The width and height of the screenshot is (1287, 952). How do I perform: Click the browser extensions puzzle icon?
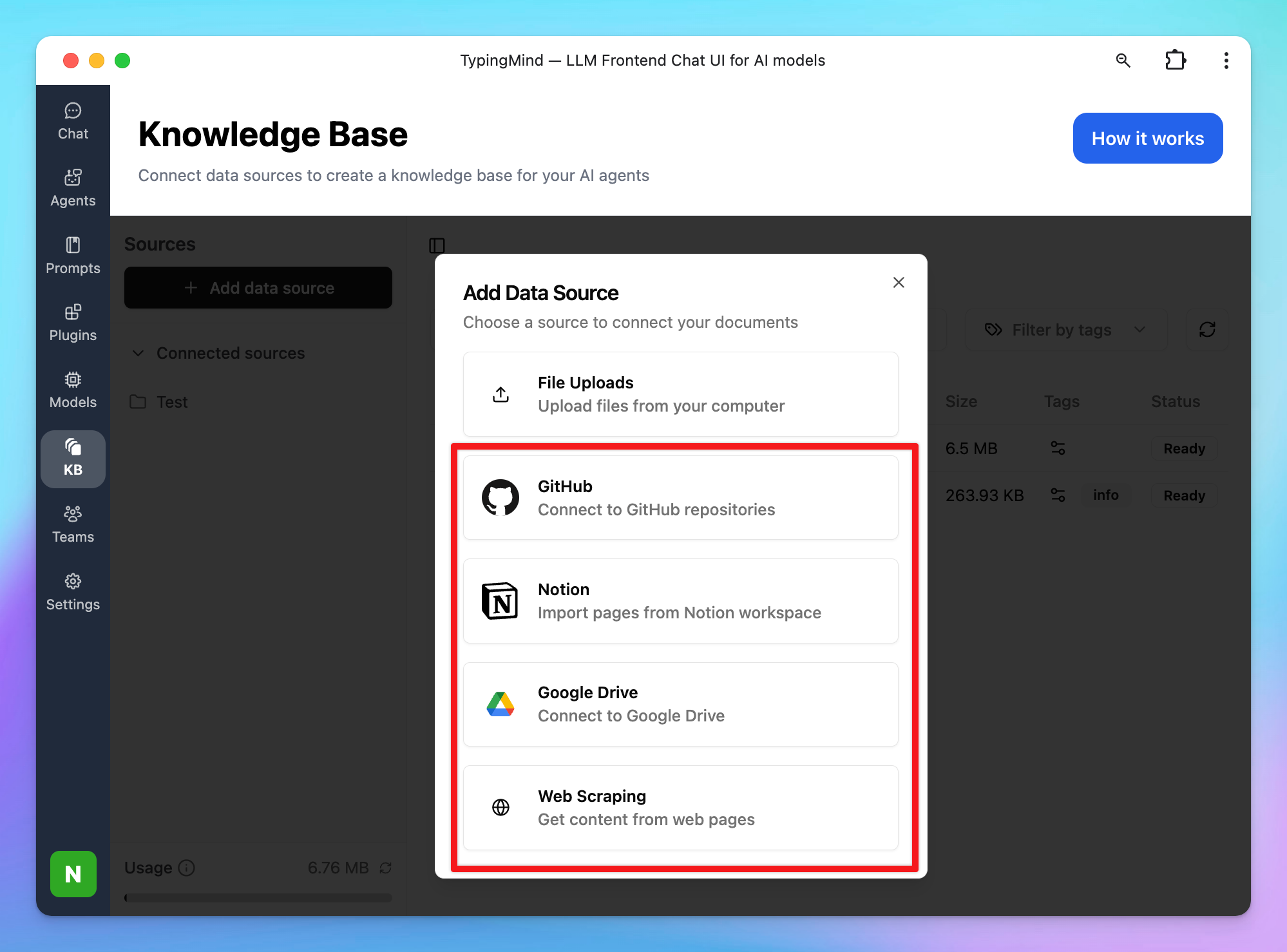coord(1175,61)
